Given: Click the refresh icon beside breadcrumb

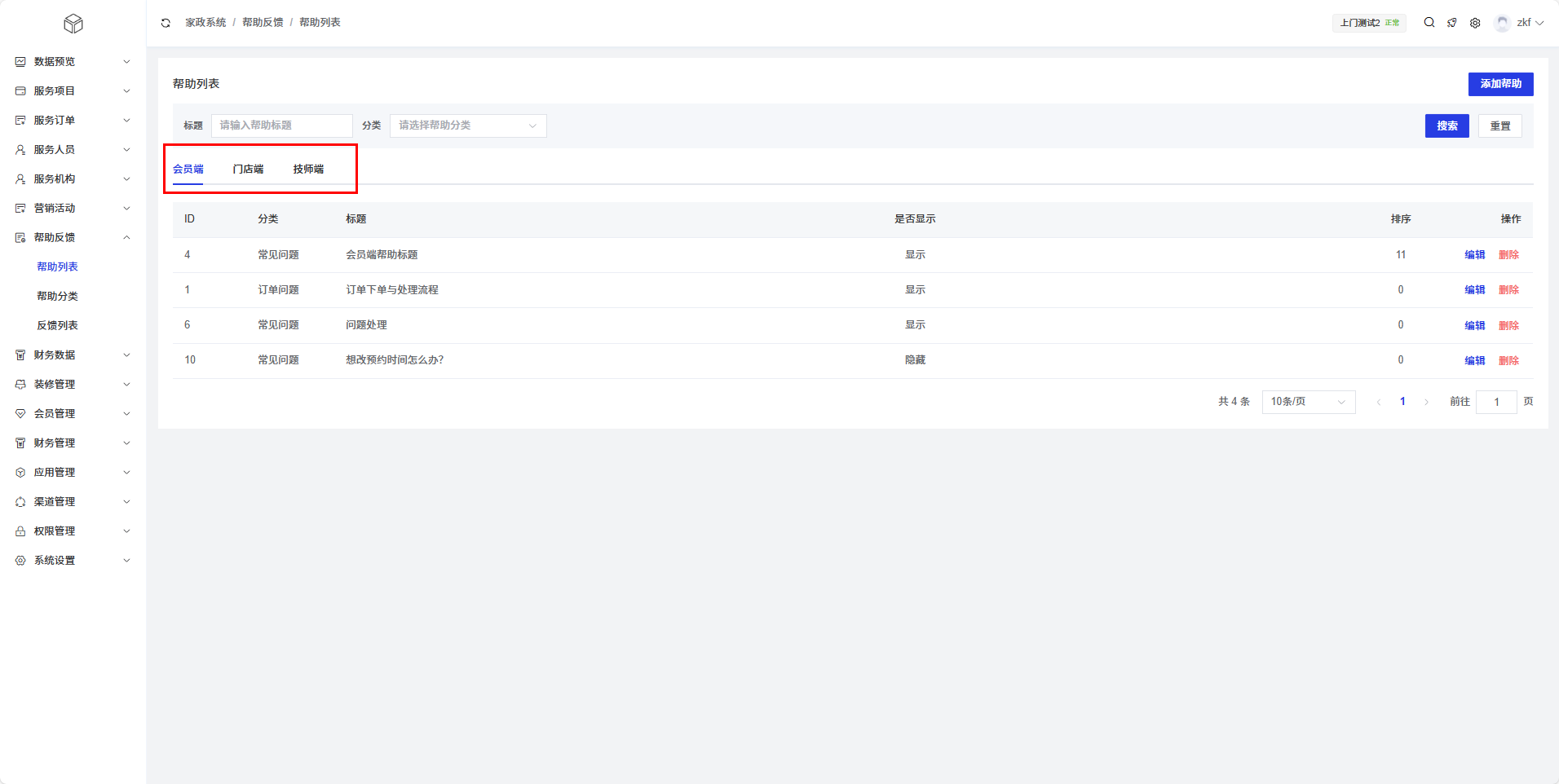Looking at the screenshot, I should coord(166,23).
